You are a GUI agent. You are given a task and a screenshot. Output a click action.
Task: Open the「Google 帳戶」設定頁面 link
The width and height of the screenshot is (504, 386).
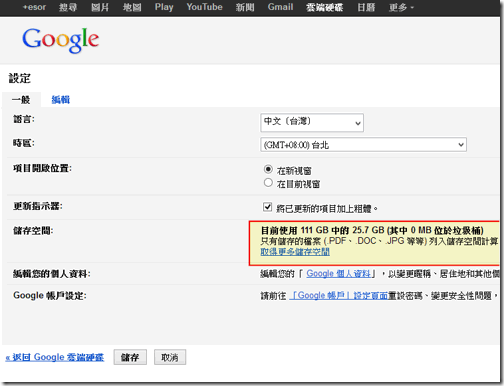339,295
